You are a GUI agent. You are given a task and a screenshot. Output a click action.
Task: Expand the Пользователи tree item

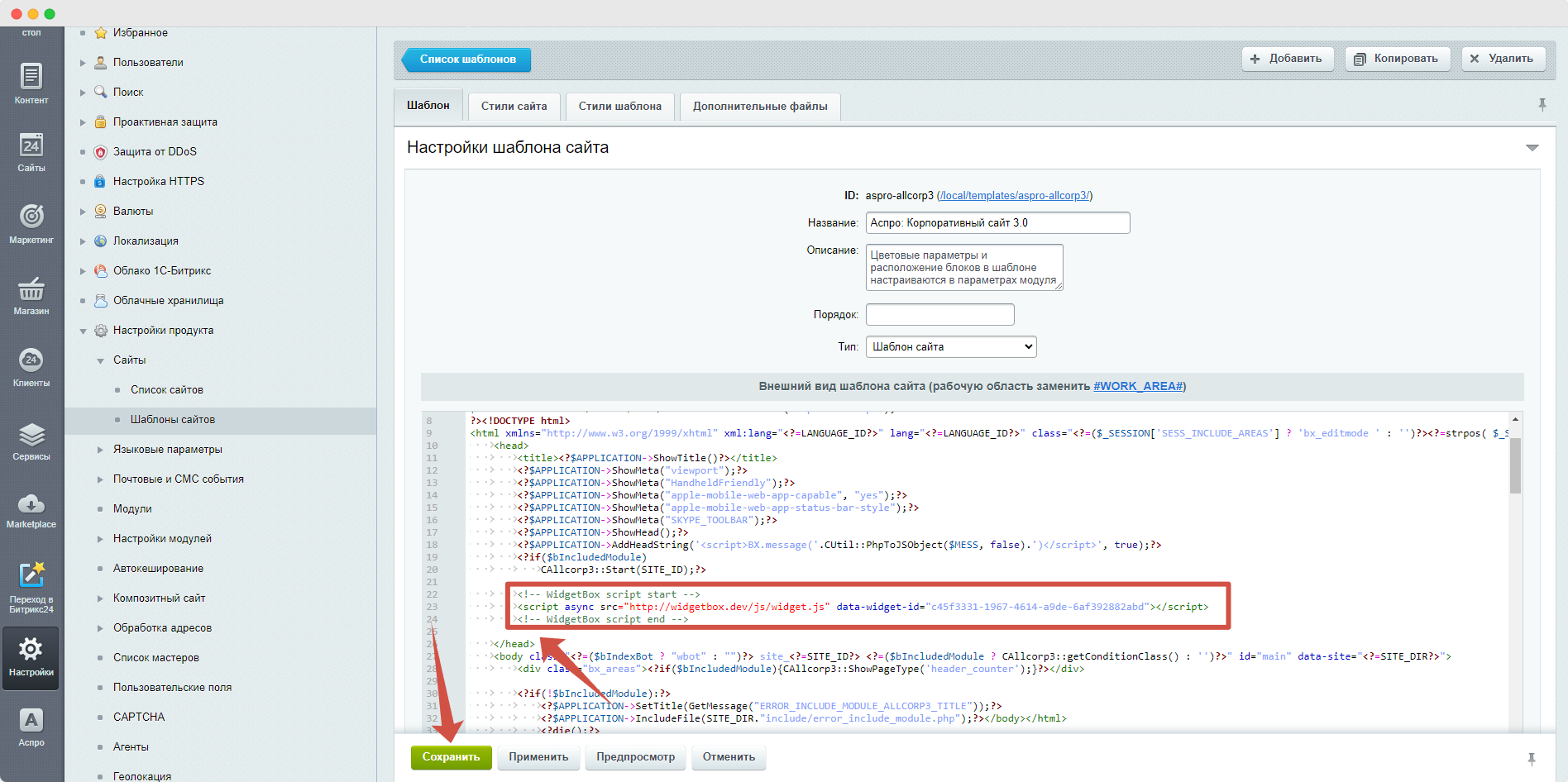83,63
